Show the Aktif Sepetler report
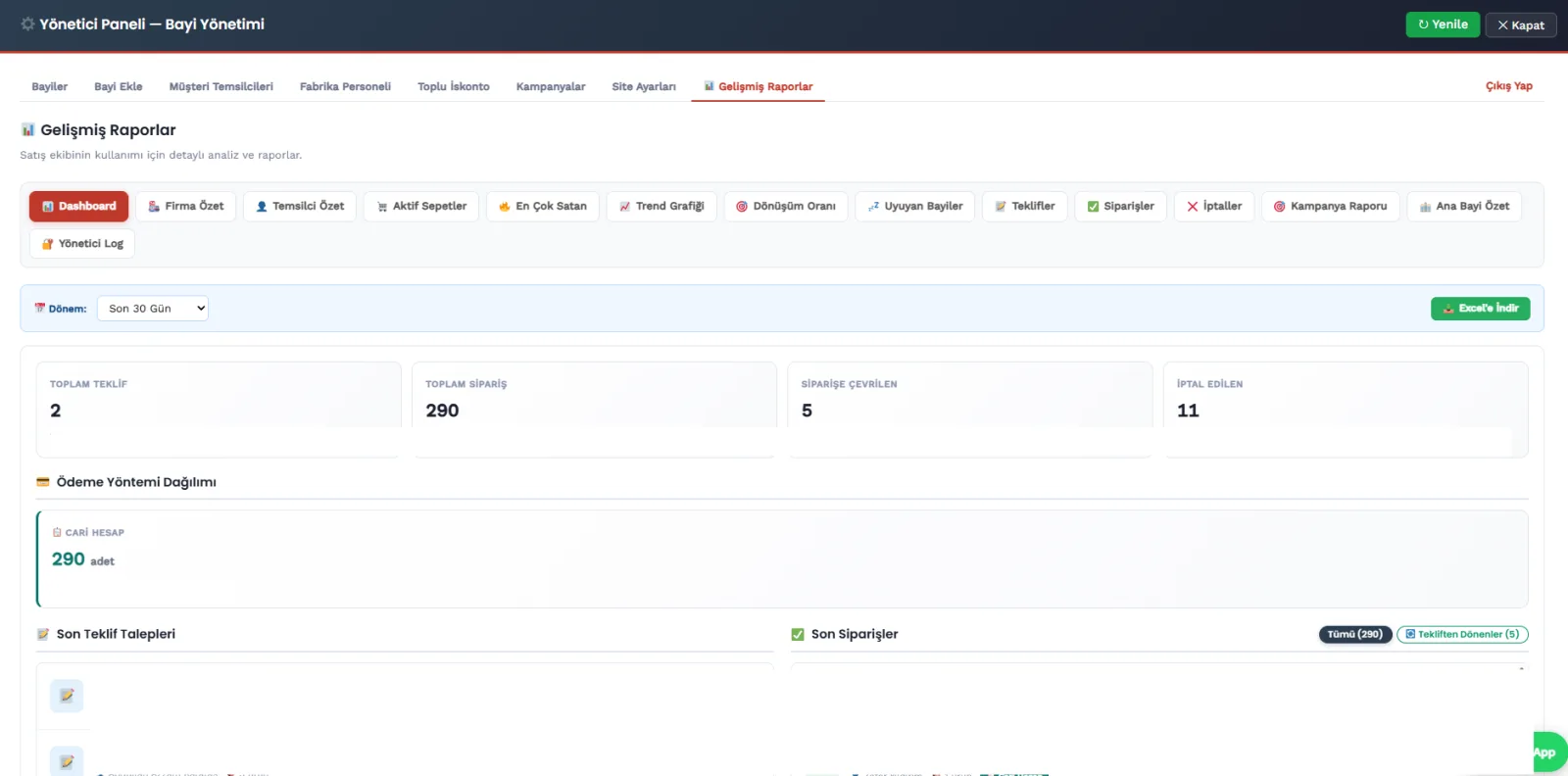This screenshot has width=1568, height=776. (x=421, y=206)
